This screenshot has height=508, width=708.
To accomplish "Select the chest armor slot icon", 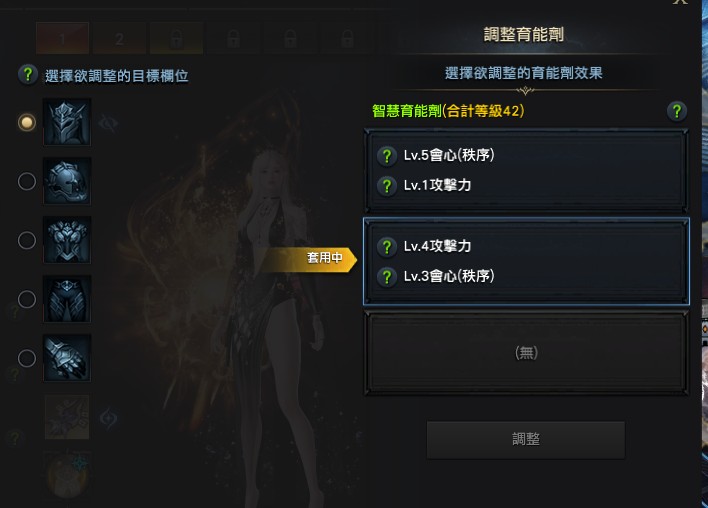I will pyautogui.click(x=67, y=240).
